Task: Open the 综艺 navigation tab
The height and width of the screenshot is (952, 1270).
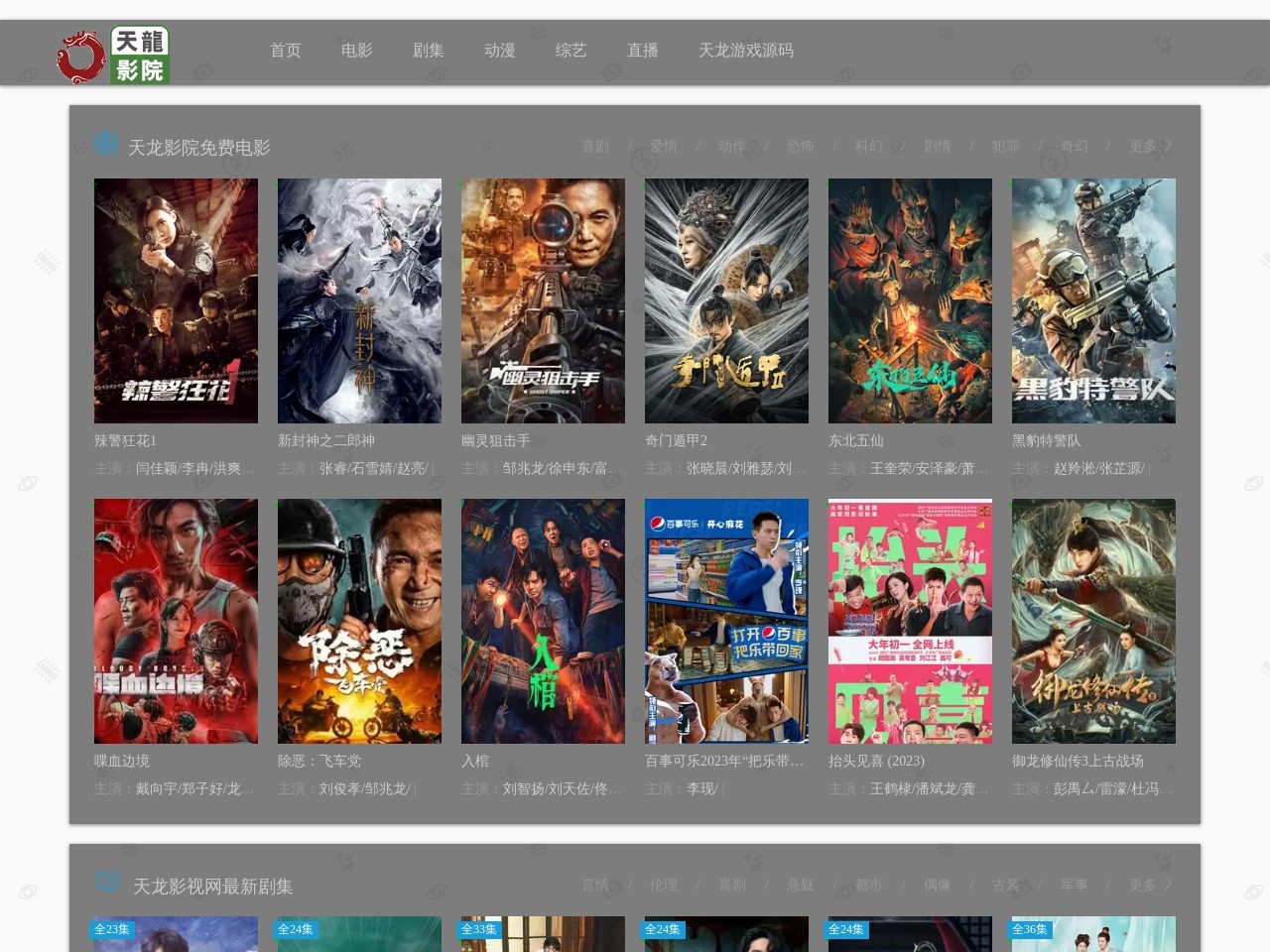Action: 571,51
